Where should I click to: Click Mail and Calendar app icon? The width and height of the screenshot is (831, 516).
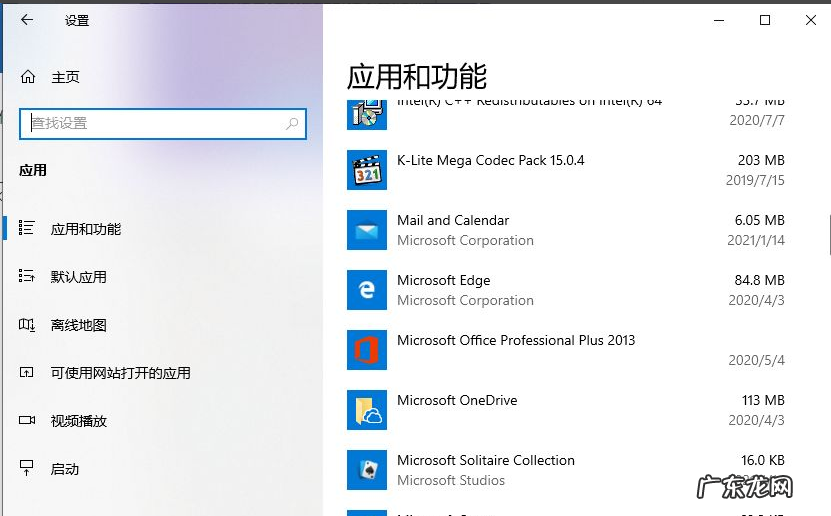367,230
